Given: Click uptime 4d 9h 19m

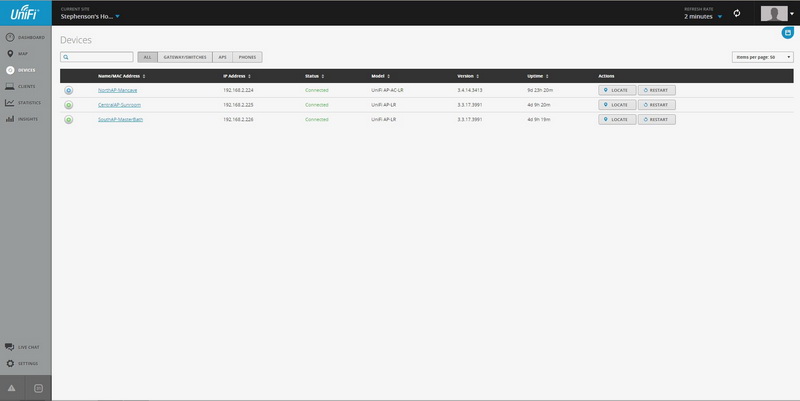Looking at the screenshot, I should (x=539, y=119).
